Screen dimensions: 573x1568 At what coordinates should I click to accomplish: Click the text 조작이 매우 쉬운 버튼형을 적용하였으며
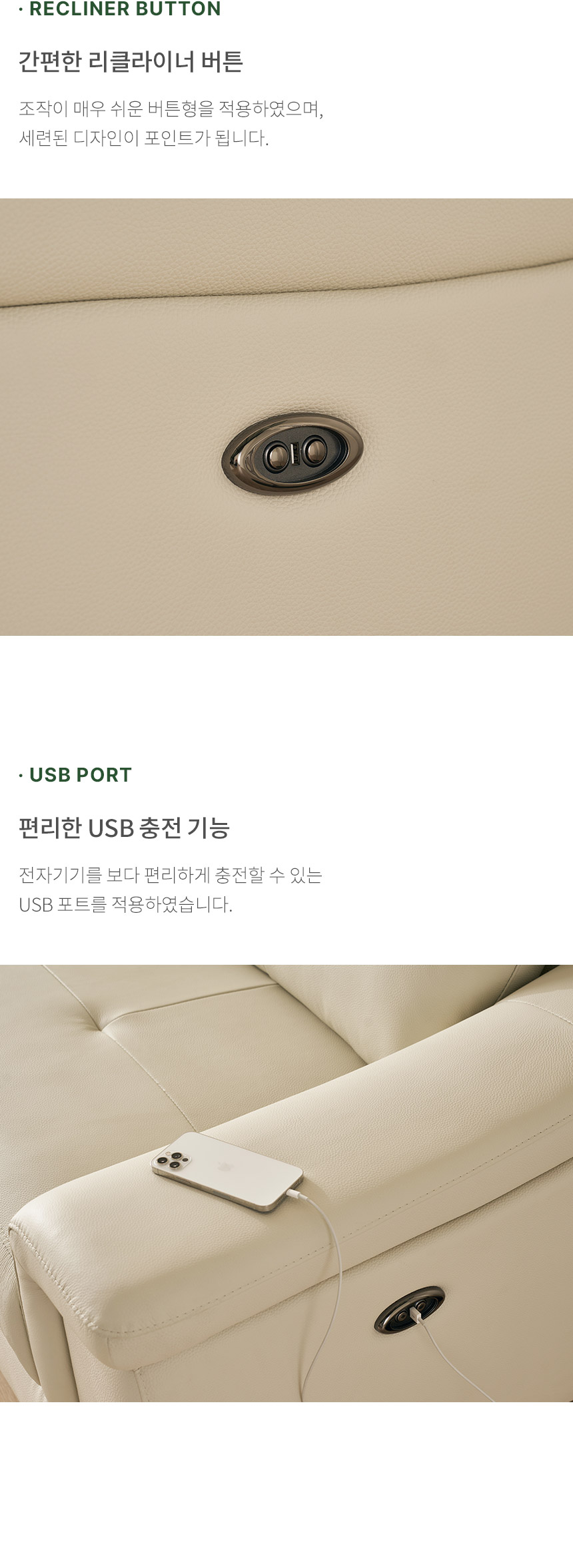pyautogui.click(x=171, y=109)
